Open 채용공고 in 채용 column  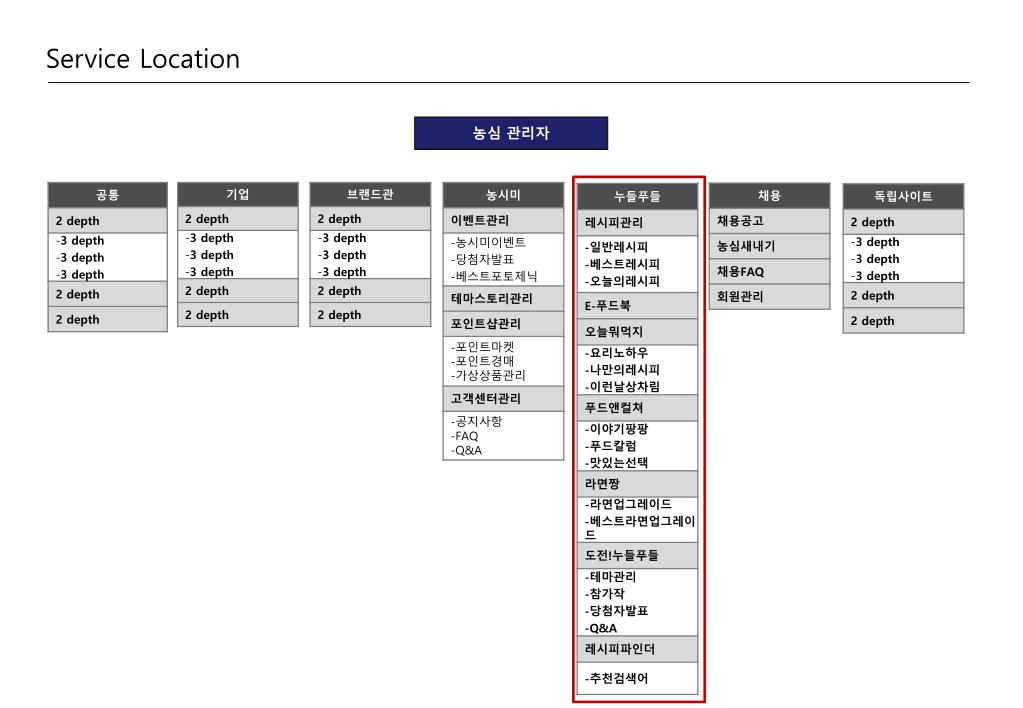pyautogui.click(x=769, y=221)
